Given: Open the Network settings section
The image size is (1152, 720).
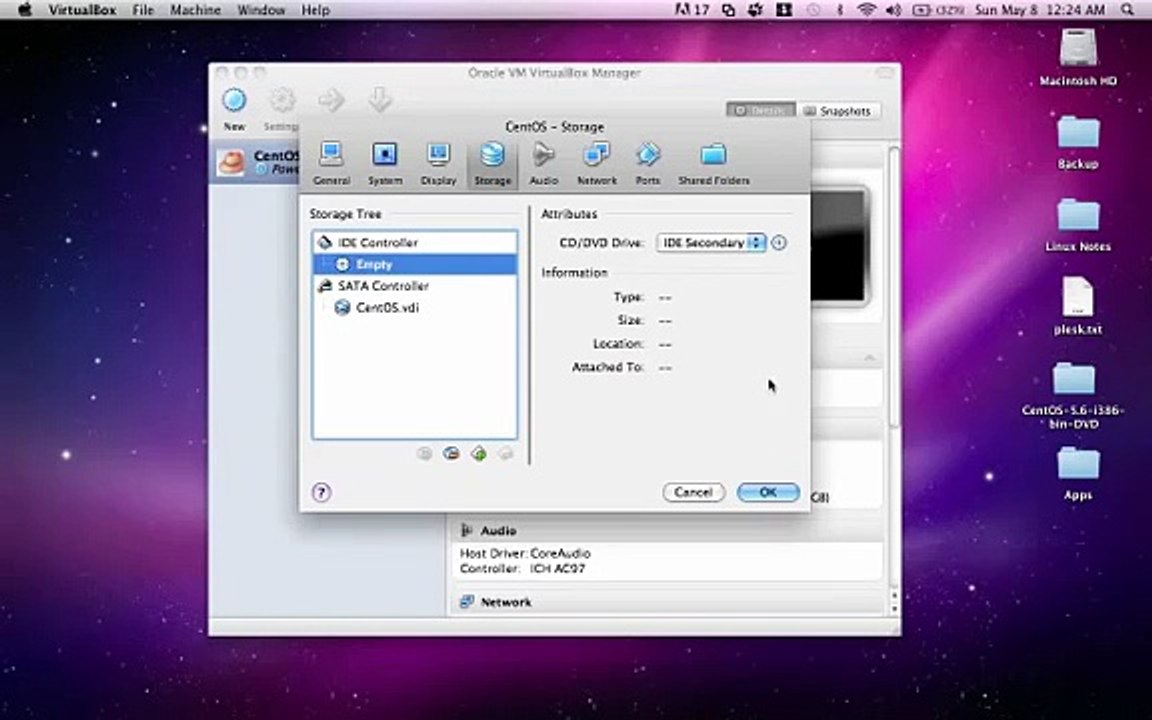Looking at the screenshot, I should click(x=597, y=163).
